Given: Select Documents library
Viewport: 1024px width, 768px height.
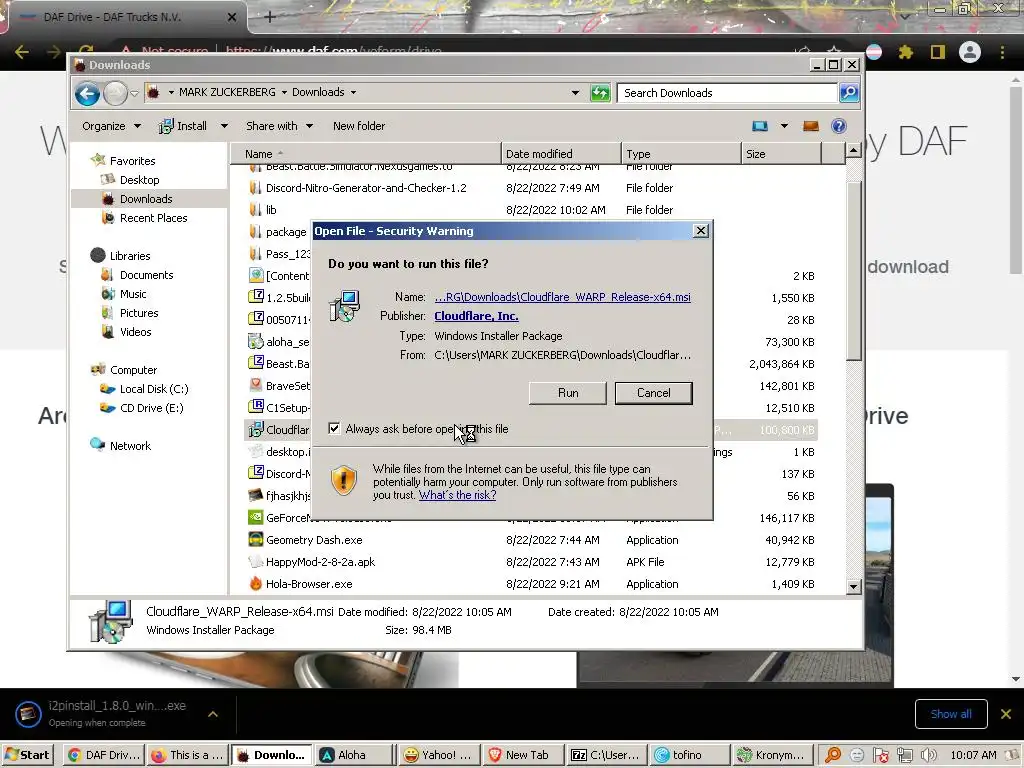Looking at the screenshot, I should [146, 275].
